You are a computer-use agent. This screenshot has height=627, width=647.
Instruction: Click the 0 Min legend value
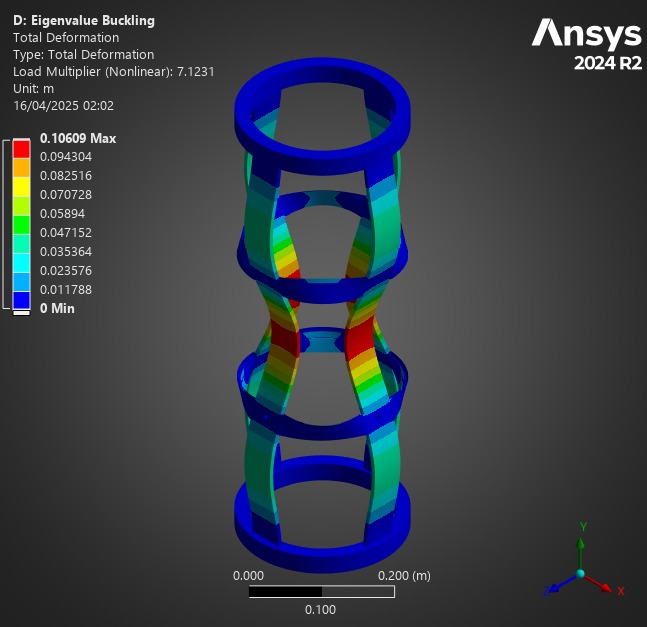pos(57,309)
